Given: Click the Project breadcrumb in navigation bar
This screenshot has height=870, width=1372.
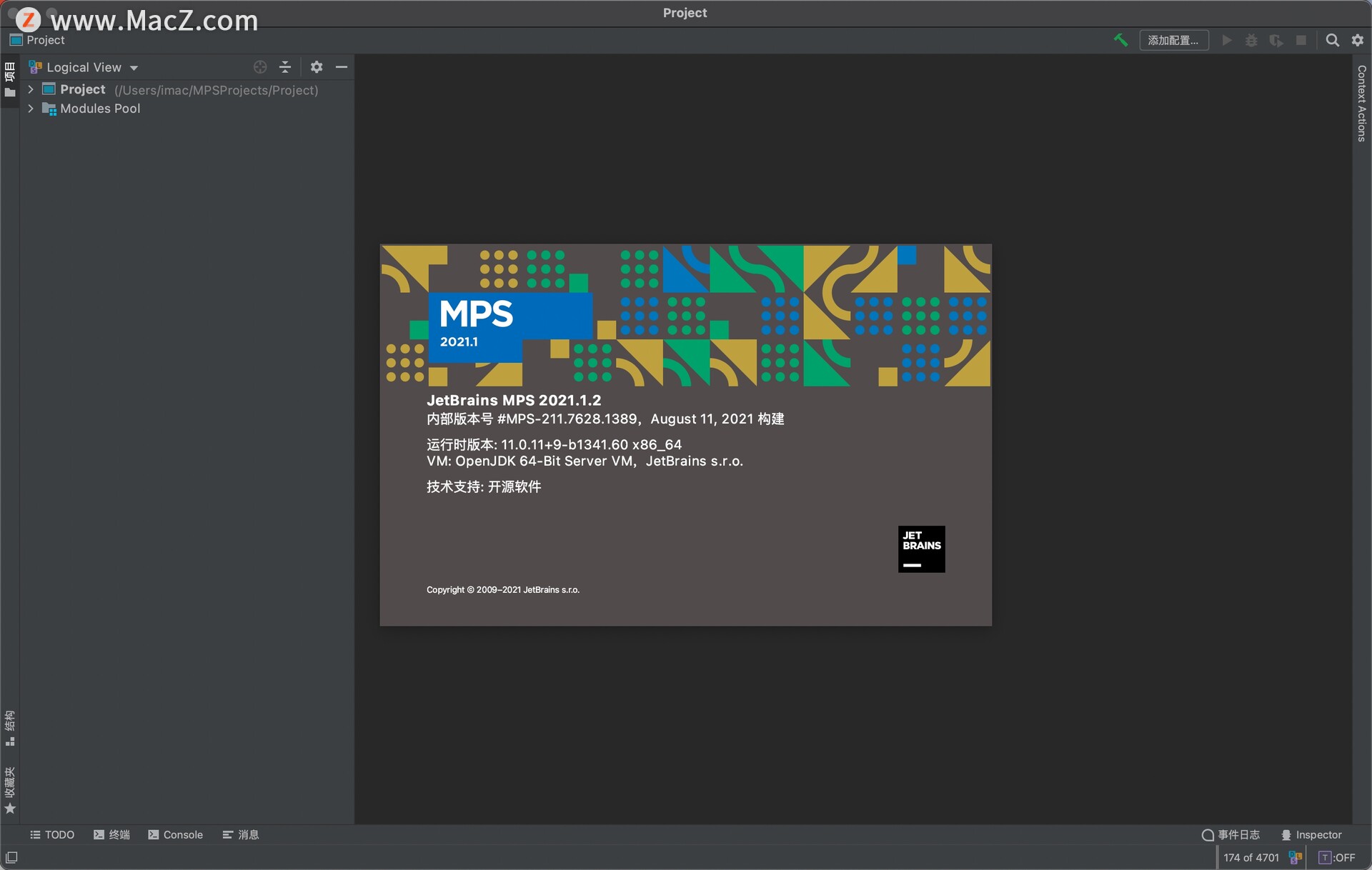Looking at the screenshot, I should (38, 41).
